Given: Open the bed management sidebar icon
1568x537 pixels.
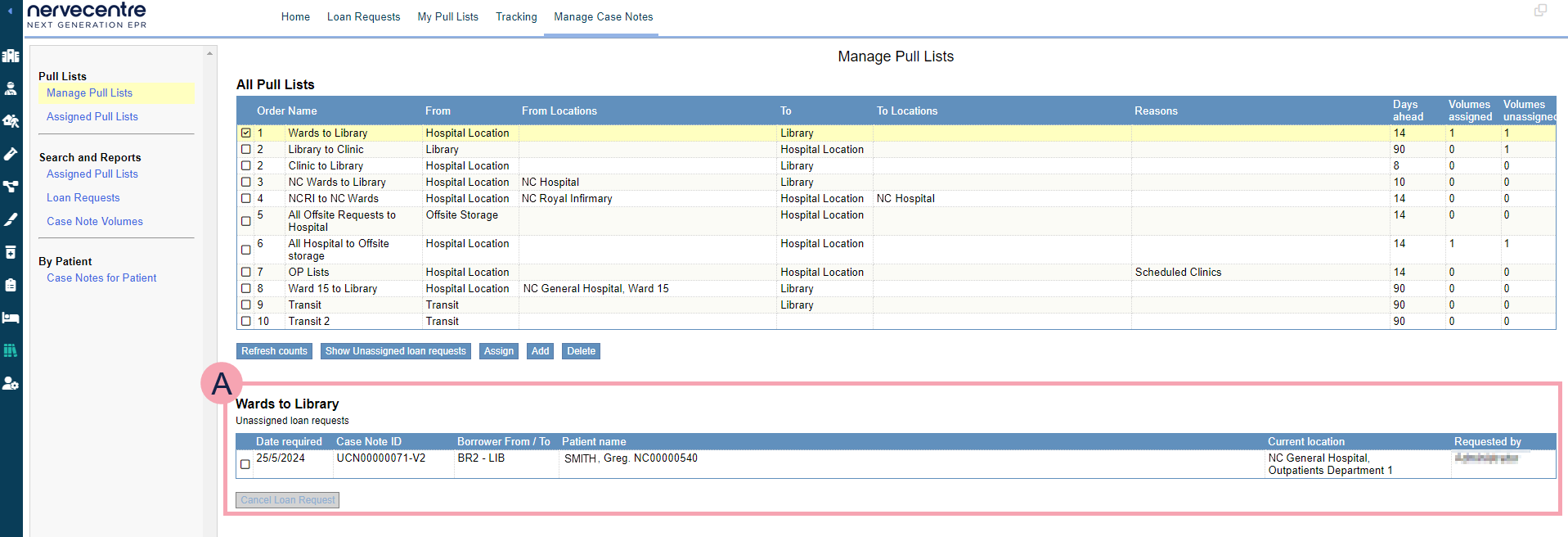Looking at the screenshot, I should [x=11, y=318].
